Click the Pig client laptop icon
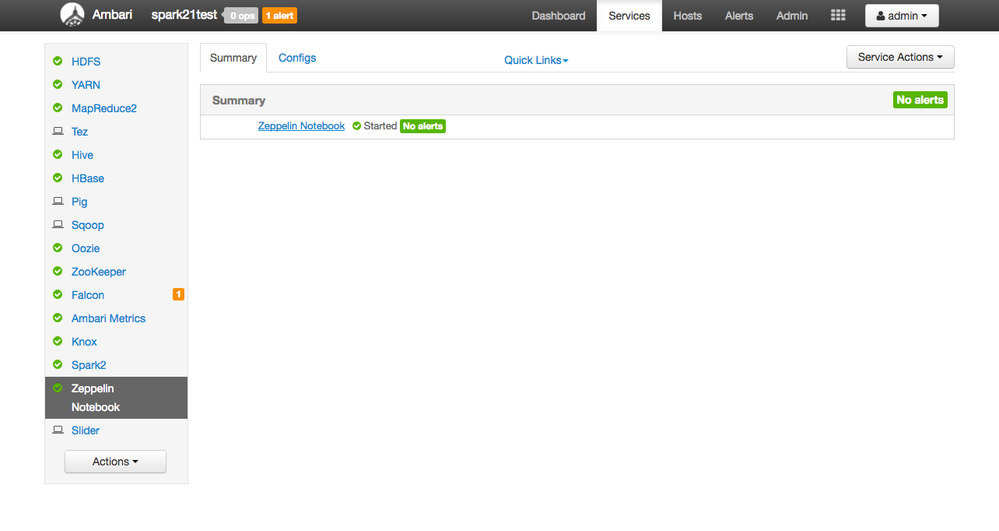The width and height of the screenshot is (999, 531). [58, 201]
